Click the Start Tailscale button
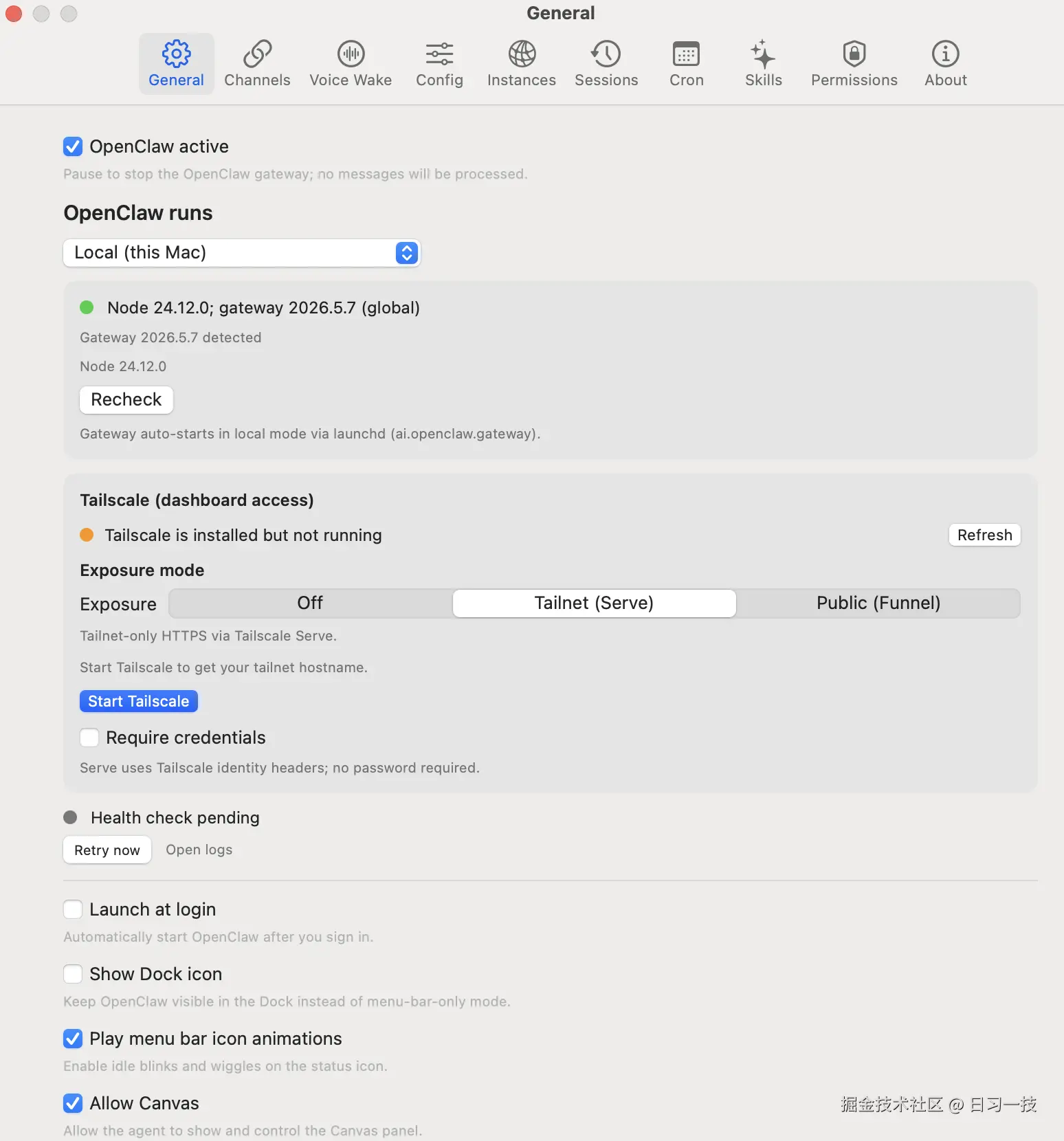Screen dimensions: 1064x1141 (x=139, y=701)
